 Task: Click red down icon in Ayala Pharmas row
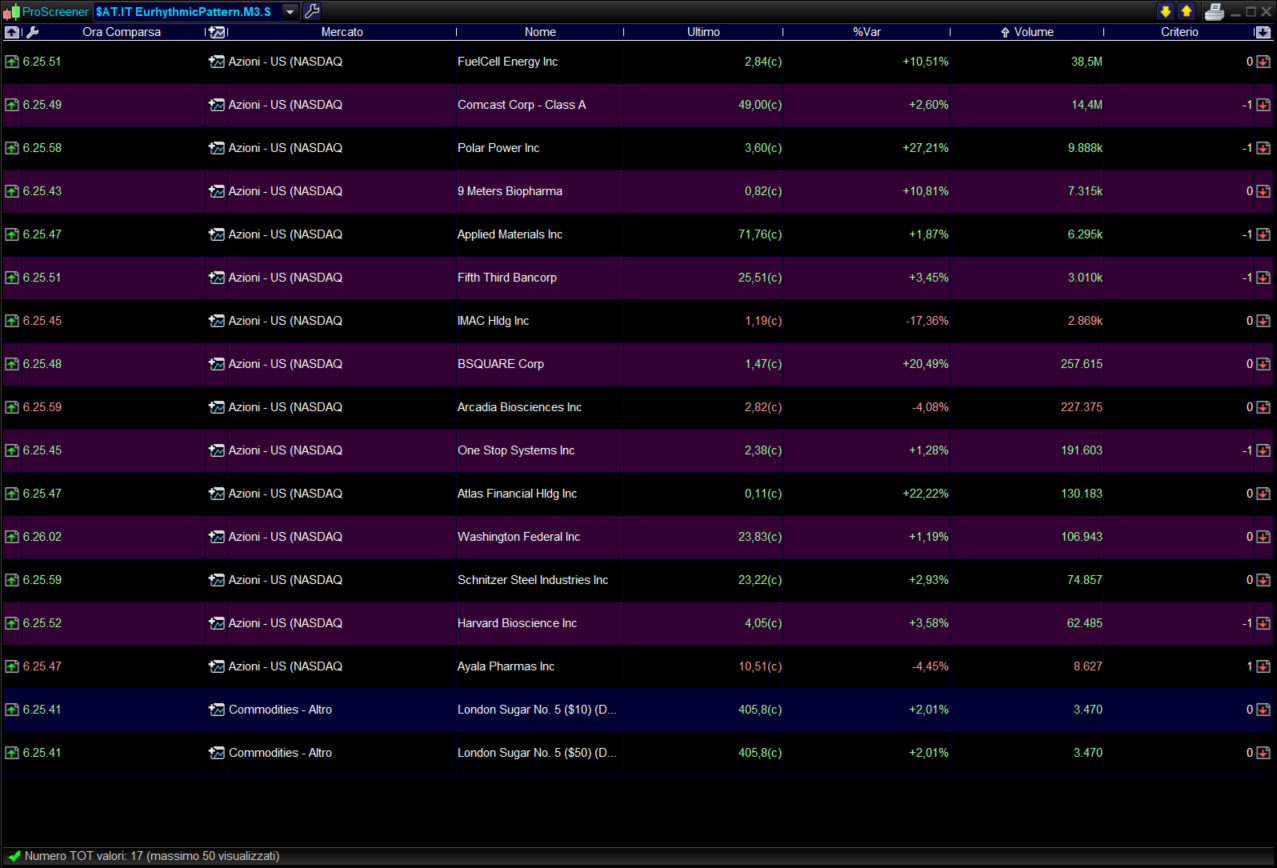click(1263, 666)
